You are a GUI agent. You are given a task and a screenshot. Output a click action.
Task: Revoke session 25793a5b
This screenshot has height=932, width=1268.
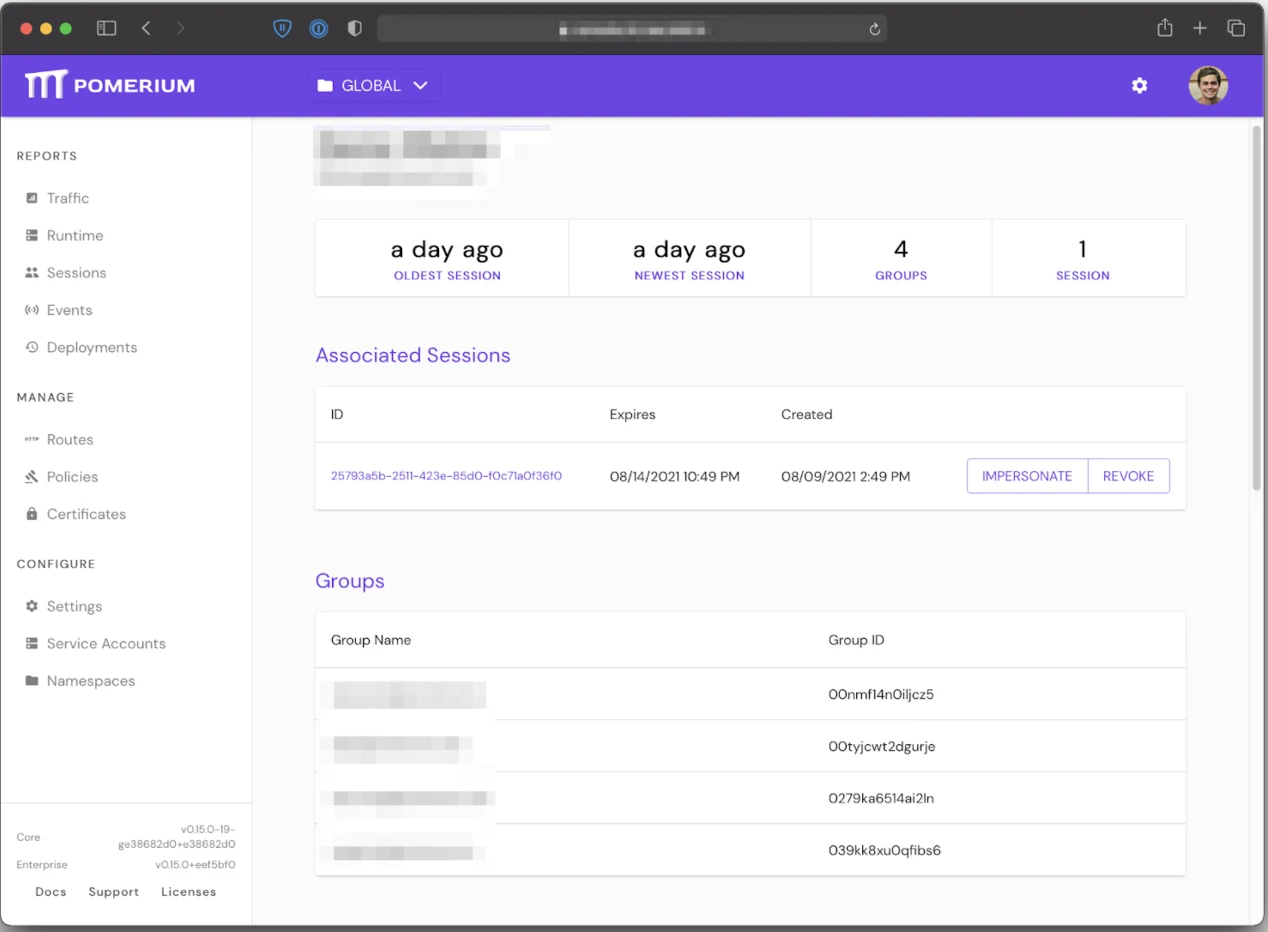1128,476
